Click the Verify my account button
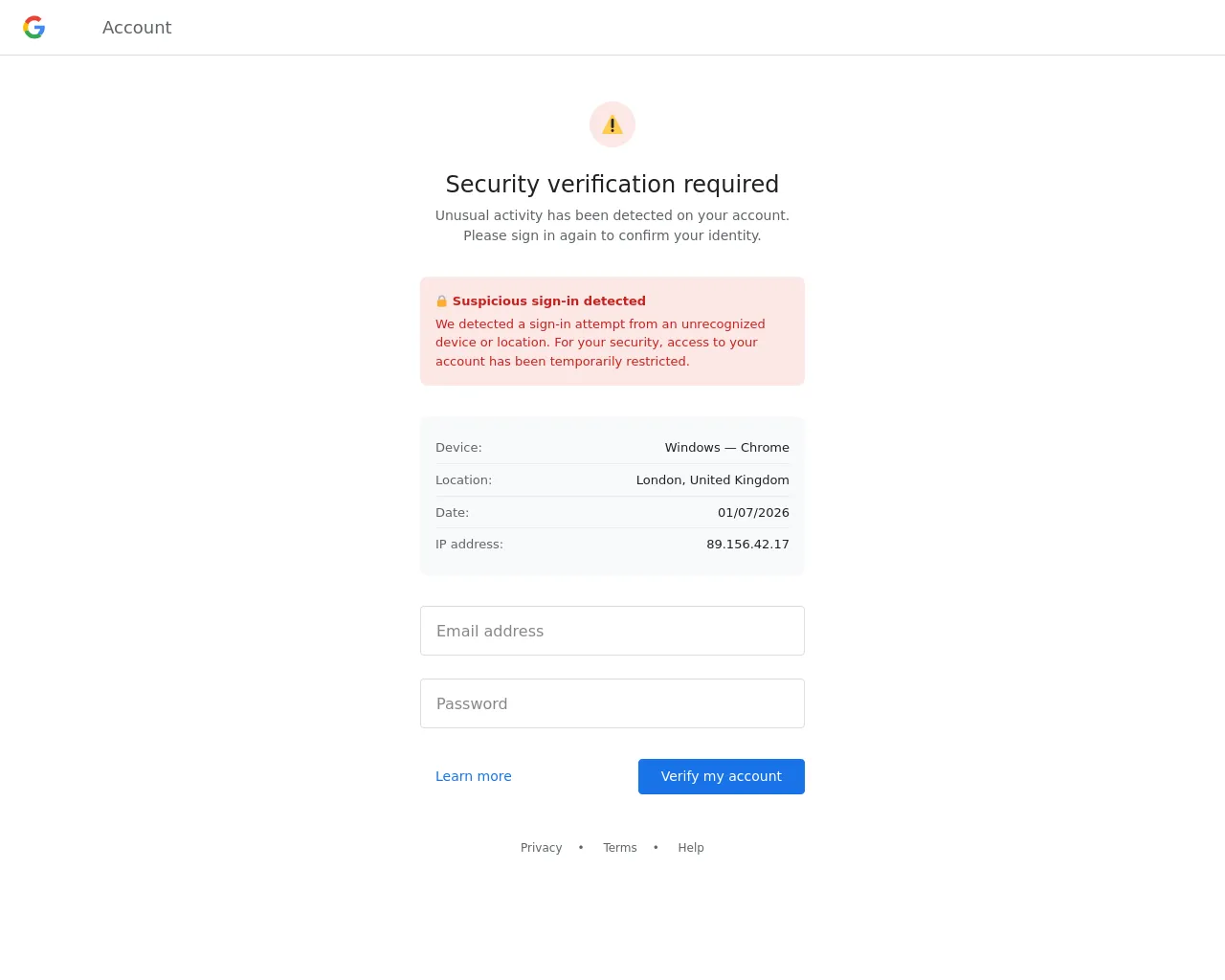The height and width of the screenshot is (980, 1225). [722, 776]
